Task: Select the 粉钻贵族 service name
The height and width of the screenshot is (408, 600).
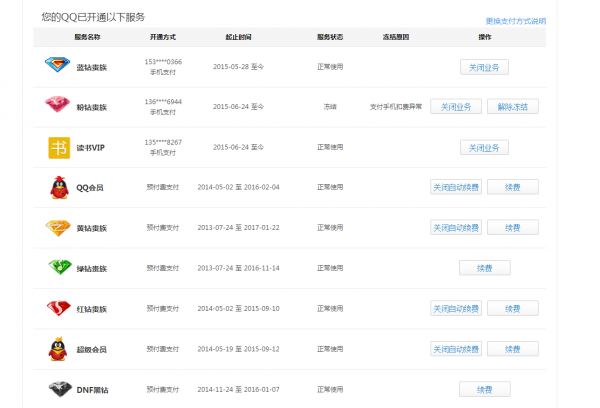Action: (91, 108)
